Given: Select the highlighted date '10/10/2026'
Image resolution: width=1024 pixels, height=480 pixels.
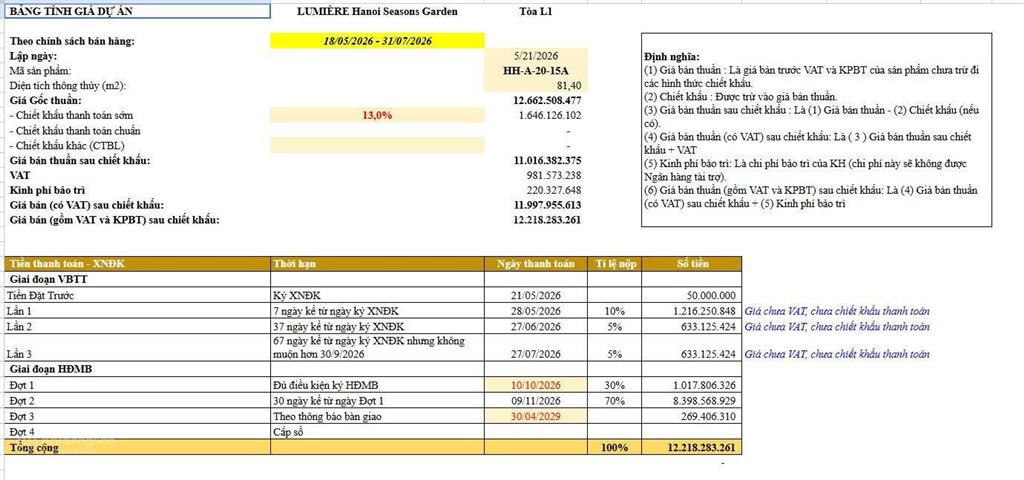Looking at the screenshot, I should tap(536, 385).
